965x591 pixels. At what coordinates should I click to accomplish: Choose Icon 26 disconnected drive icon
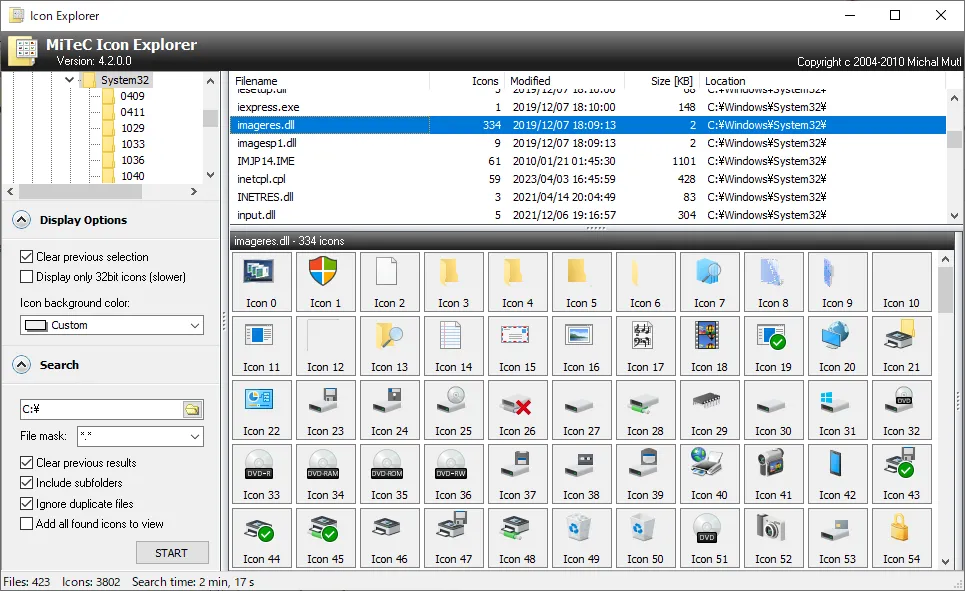[518, 410]
